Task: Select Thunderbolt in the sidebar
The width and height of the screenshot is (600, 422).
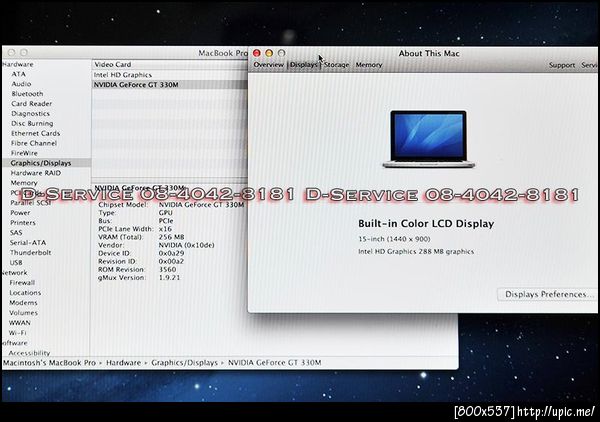Action: (x=30, y=253)
